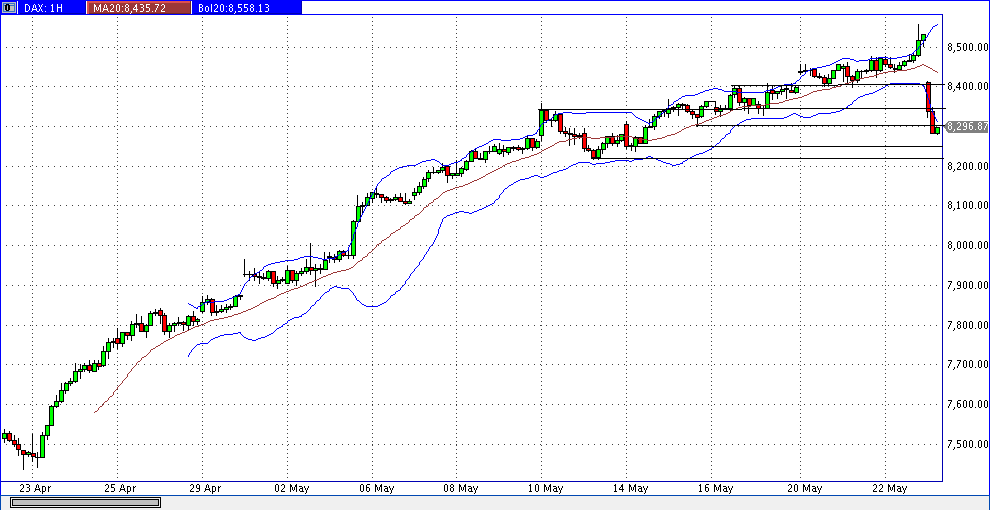Click the 16 May date label

(x=715, y=488)
